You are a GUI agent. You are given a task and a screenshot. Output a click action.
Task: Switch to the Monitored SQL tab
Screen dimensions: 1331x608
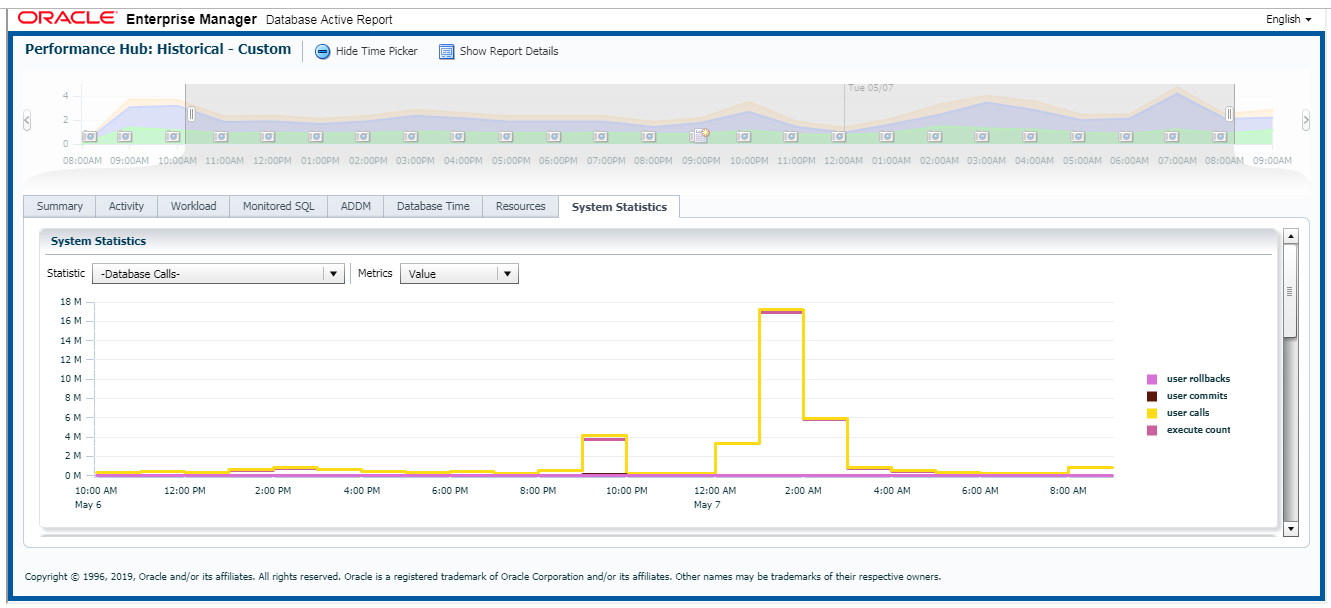[x=278, y=206]
